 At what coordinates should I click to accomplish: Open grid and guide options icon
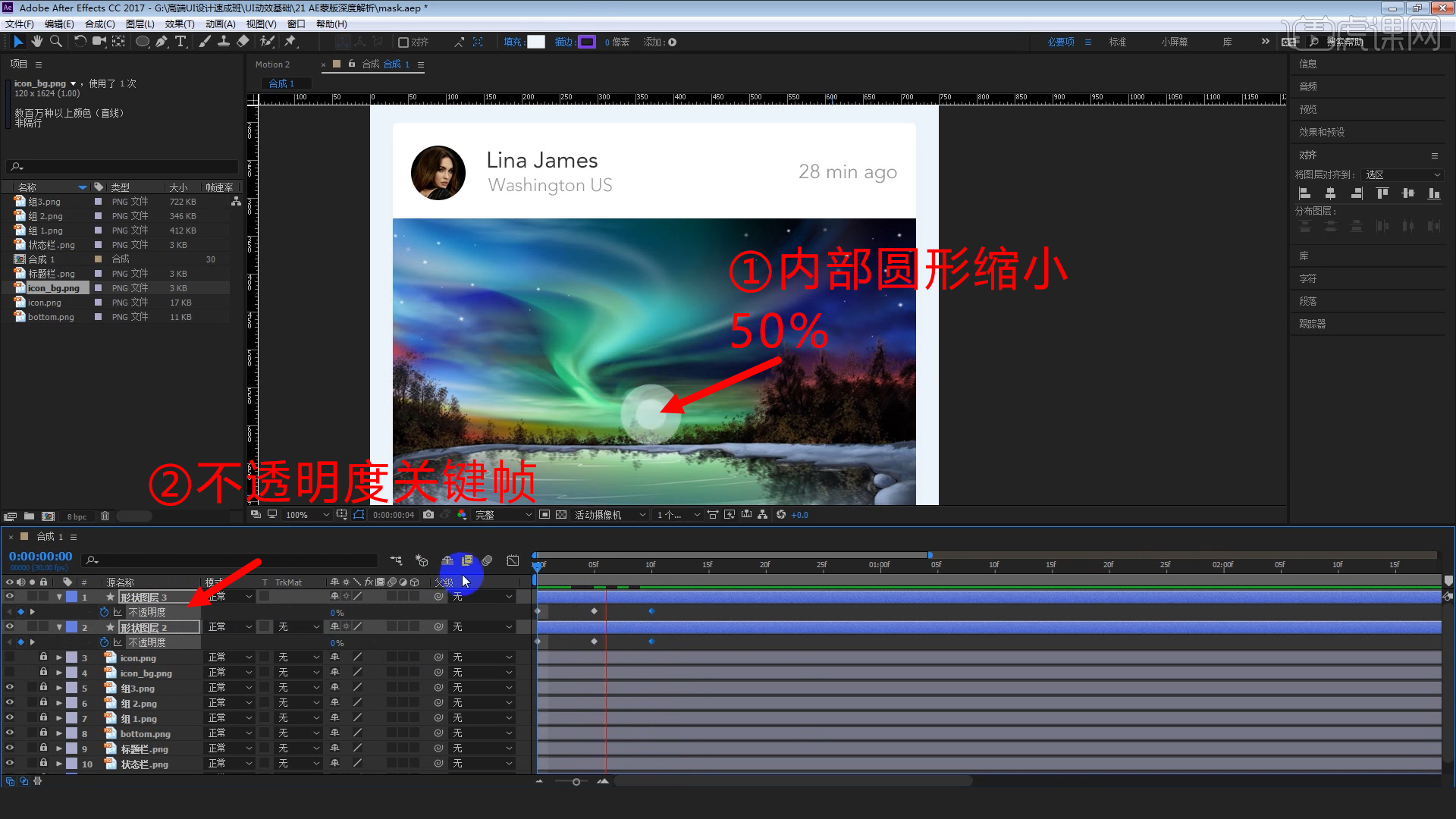[342, 515]
